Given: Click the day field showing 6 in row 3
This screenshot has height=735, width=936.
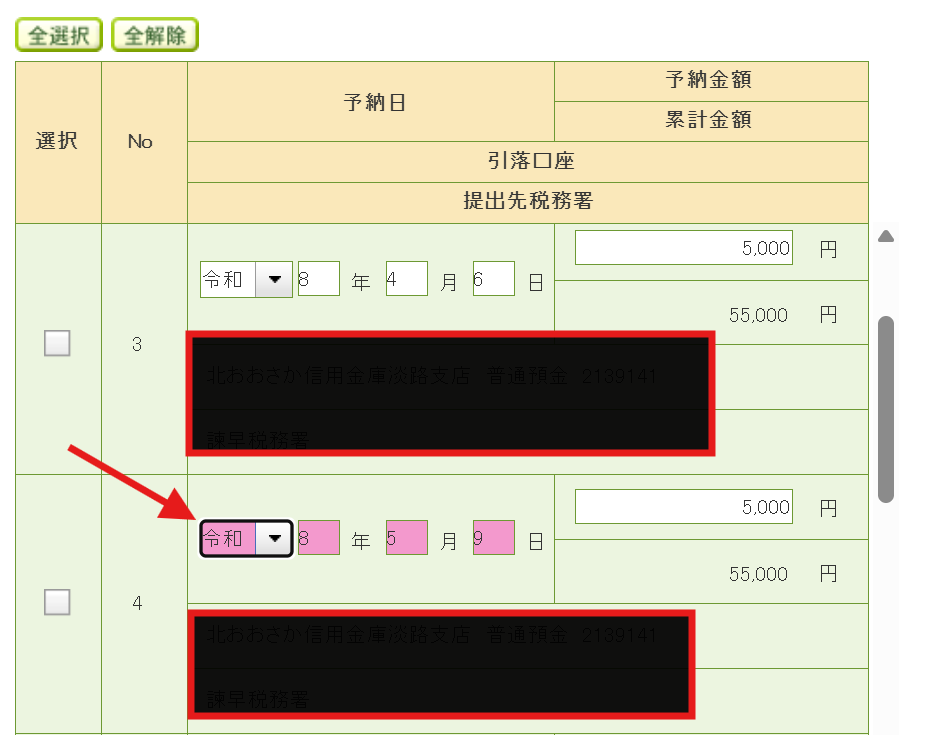Looking at the screenshot, I should pyautogui.click(x=493, y=280).
